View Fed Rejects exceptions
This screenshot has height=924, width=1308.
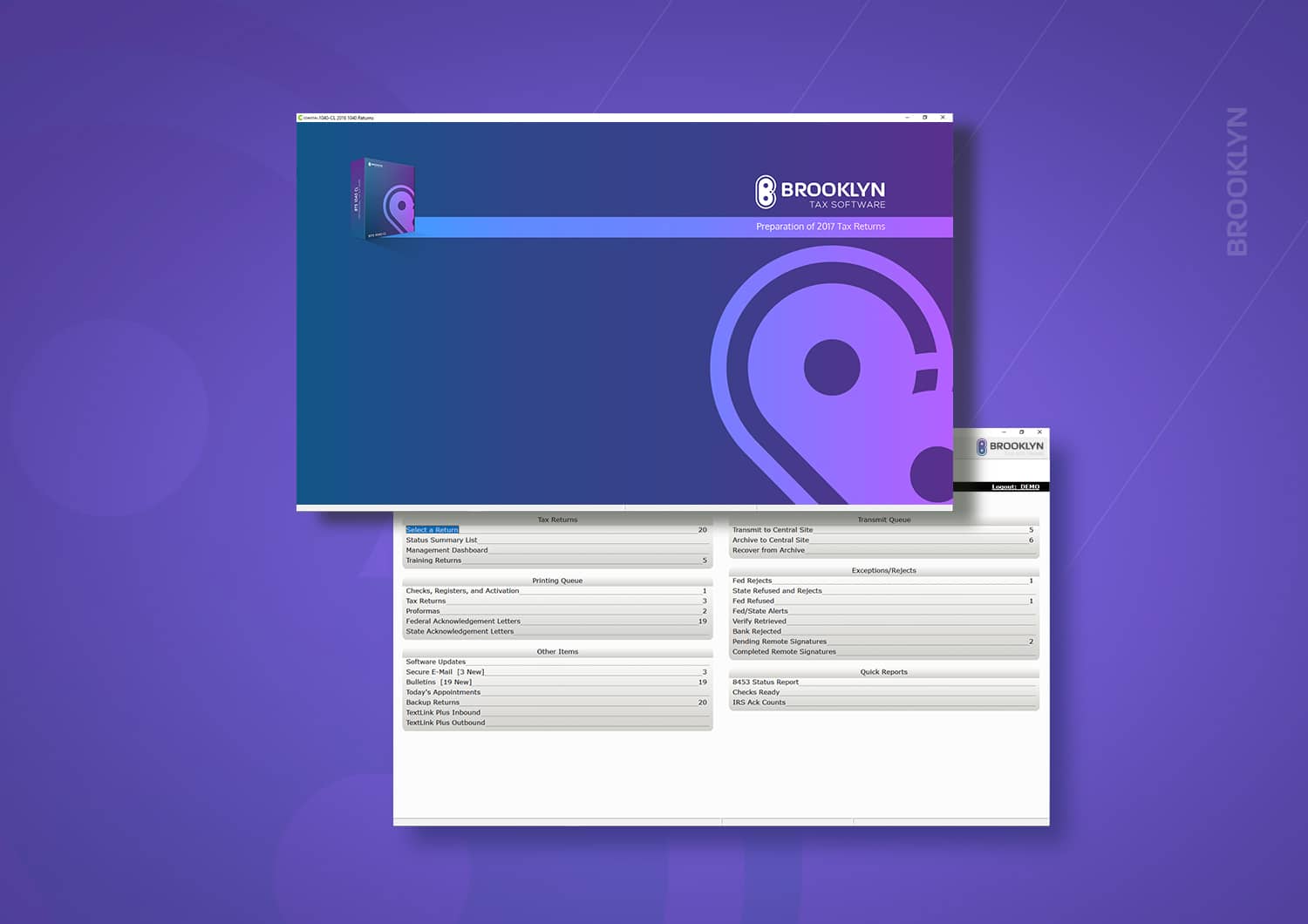point(752,581)
